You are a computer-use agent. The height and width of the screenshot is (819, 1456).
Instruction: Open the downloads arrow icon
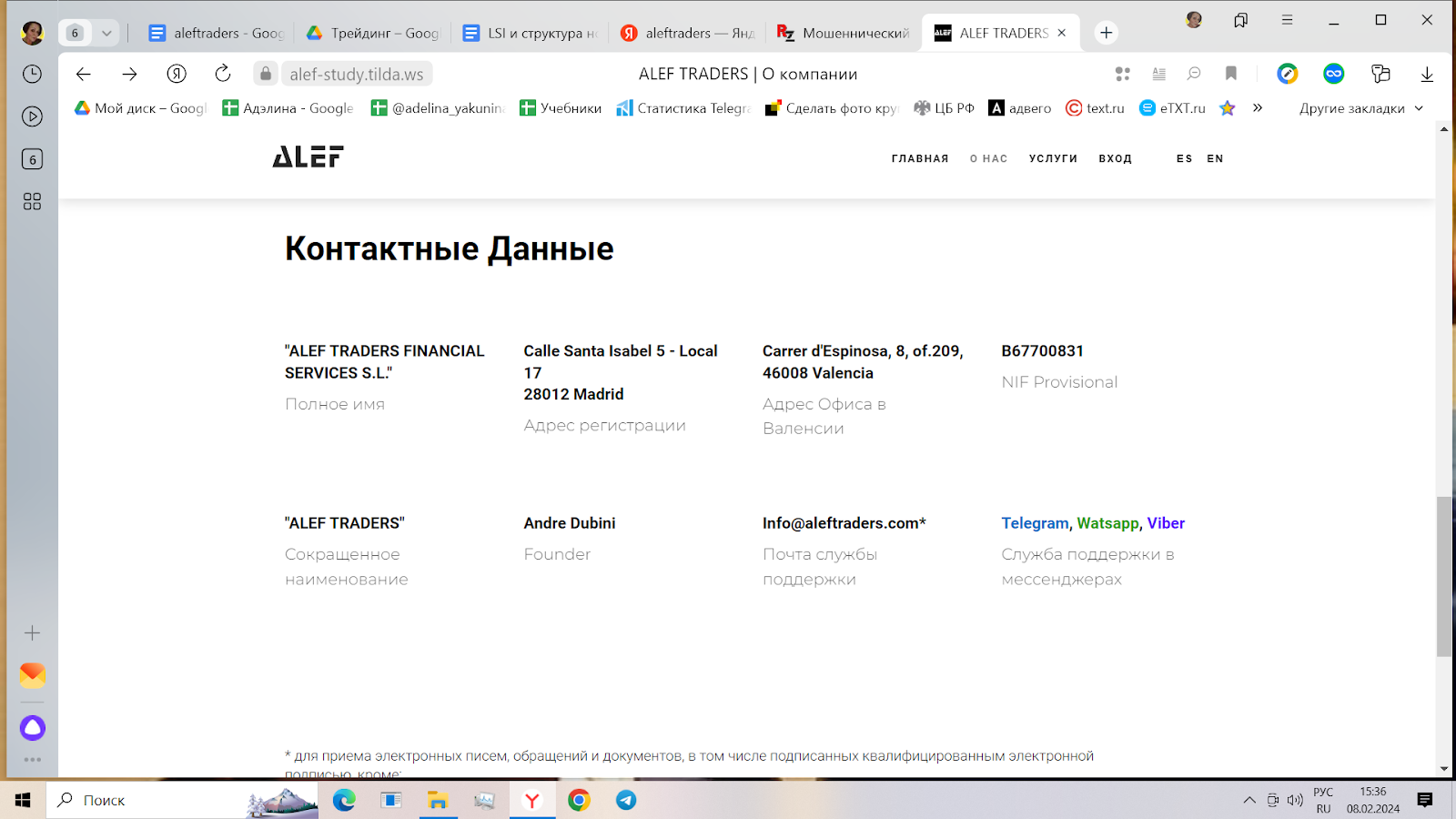(x=1427, y=74)
